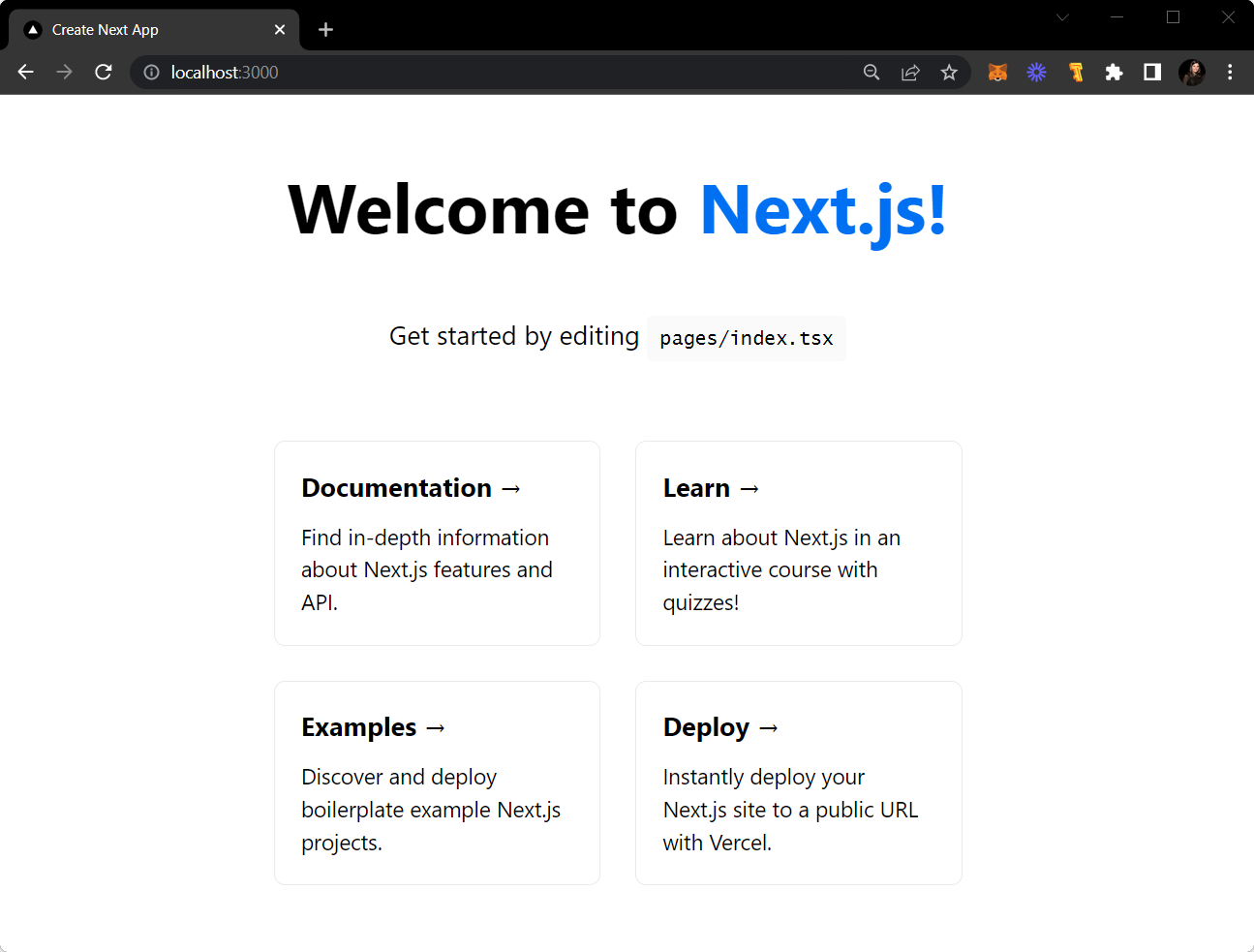This screenshot has width=1254, height=952.
Task: Open the Extensions puzzle piece menu
Action: pyautogui.click(x=1114, y=73)
